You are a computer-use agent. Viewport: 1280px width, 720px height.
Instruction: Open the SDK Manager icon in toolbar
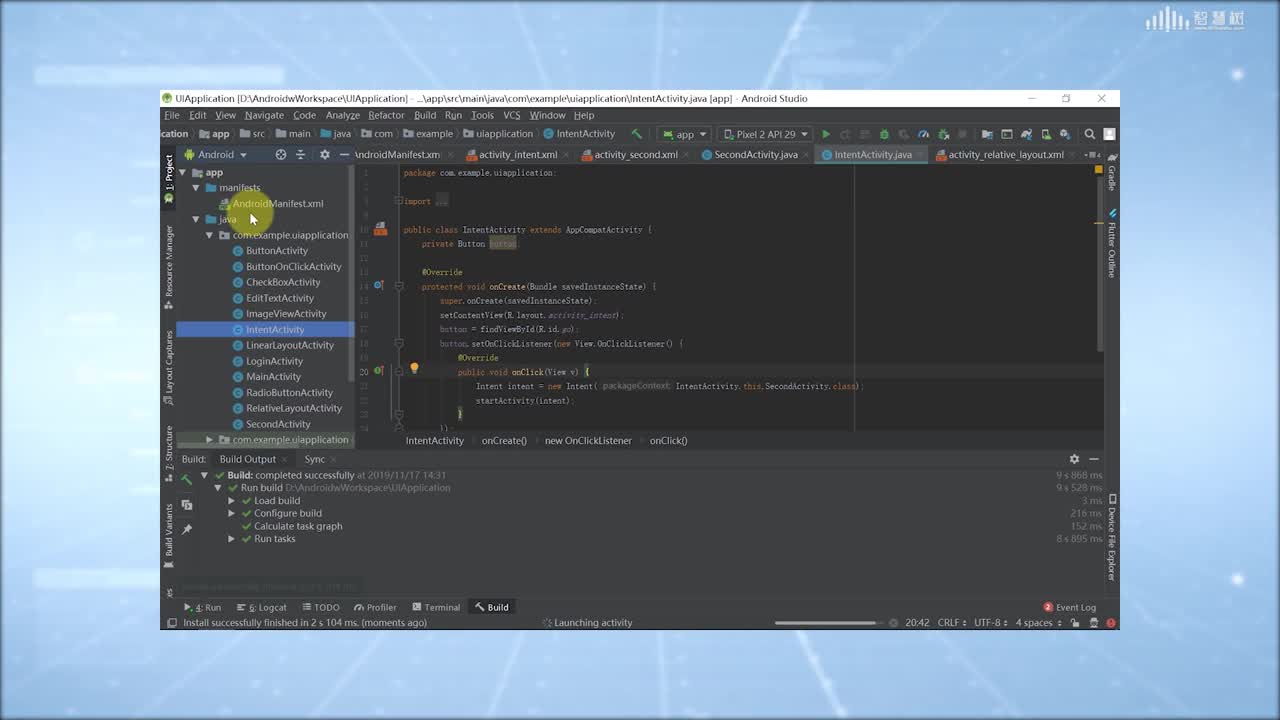pyautogui.click(x=1064, y=134)
